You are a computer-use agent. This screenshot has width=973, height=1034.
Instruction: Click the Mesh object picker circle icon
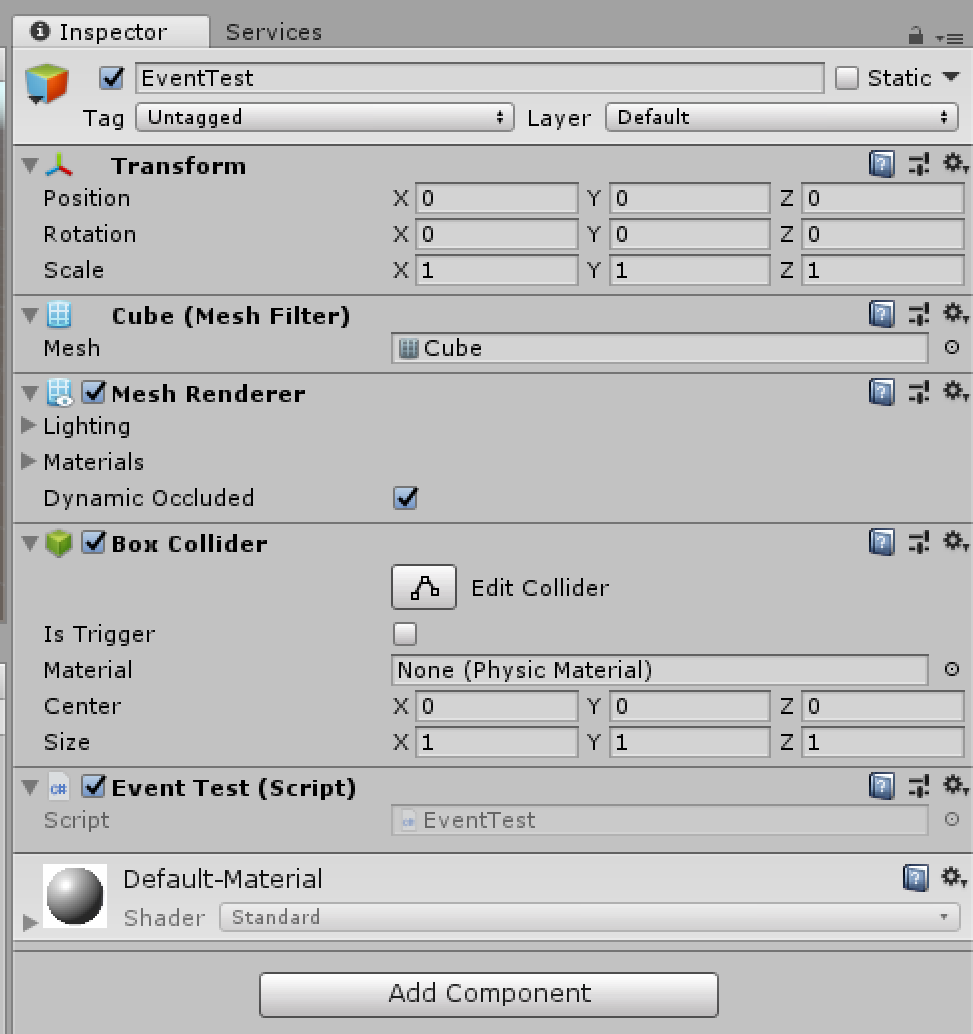[951, 348]
